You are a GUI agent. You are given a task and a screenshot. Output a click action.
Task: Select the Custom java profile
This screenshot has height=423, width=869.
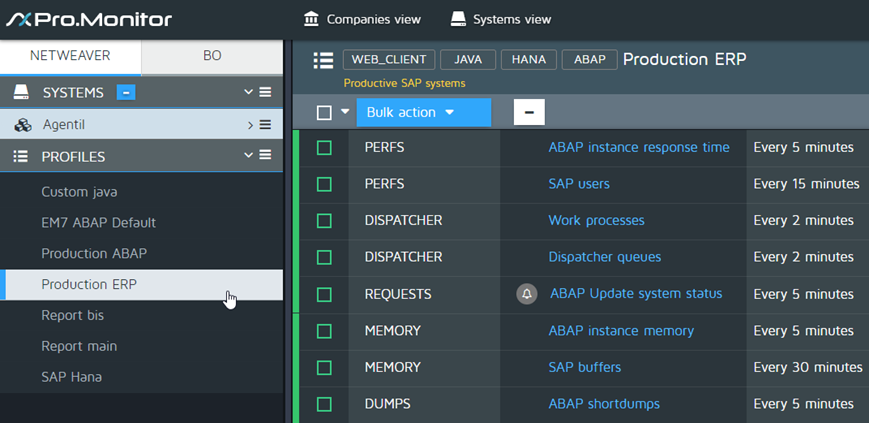(79, 192)
